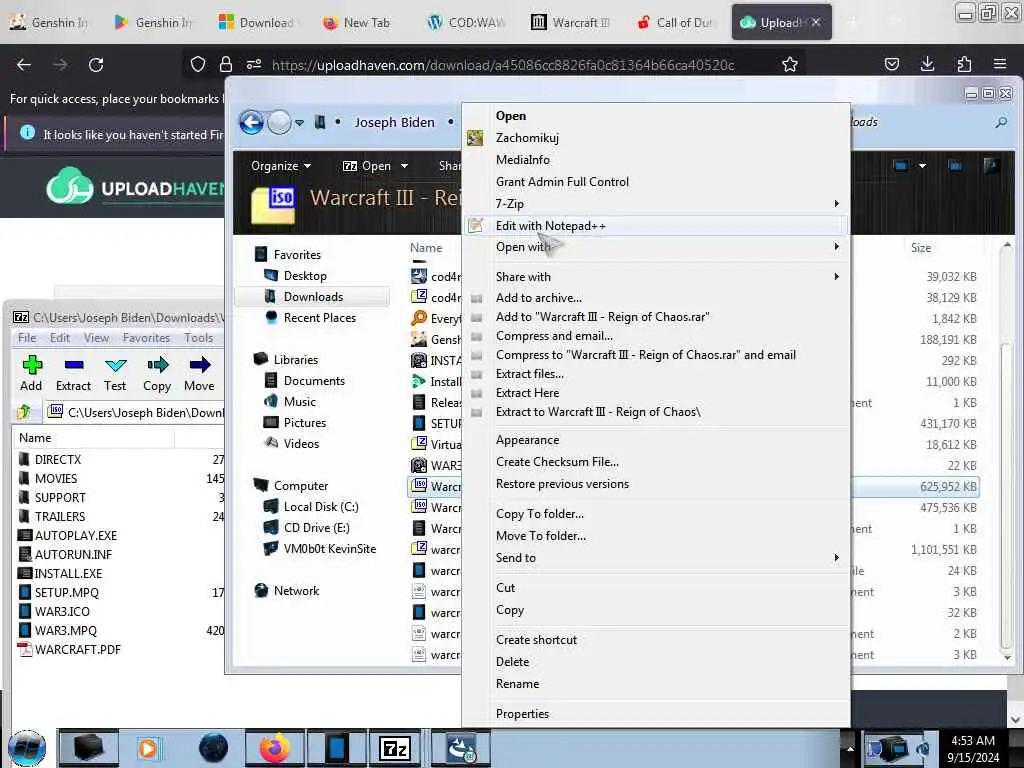Go back in Firefox

(x=24, y=65)
